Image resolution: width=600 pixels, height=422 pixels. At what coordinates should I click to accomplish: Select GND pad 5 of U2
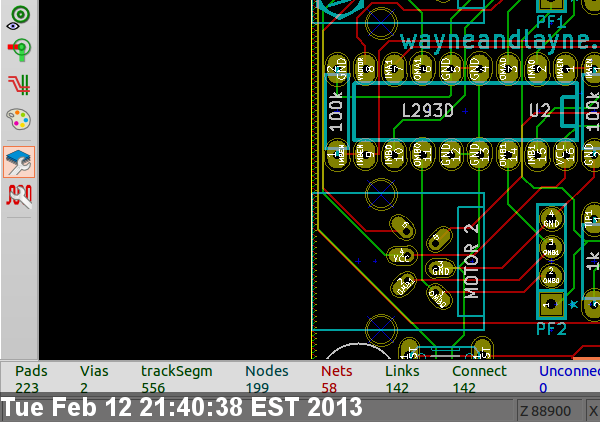point(451,69)
